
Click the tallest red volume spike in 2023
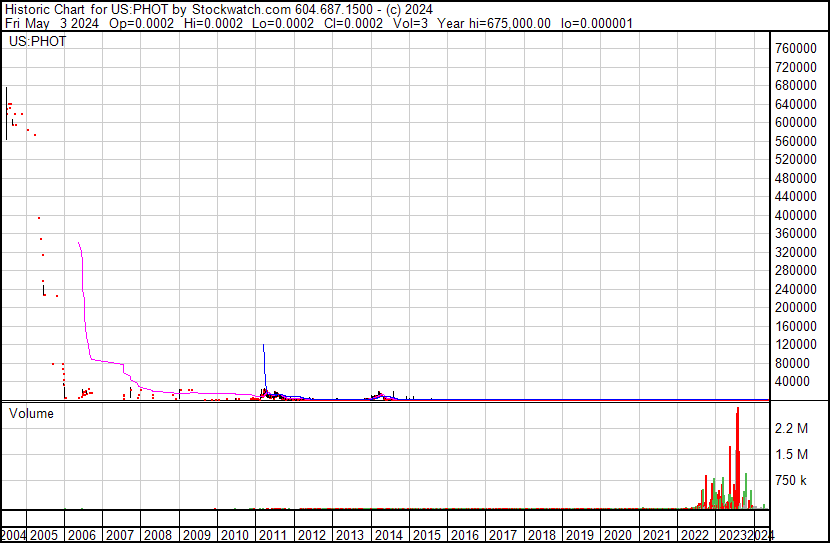(738, 458)
